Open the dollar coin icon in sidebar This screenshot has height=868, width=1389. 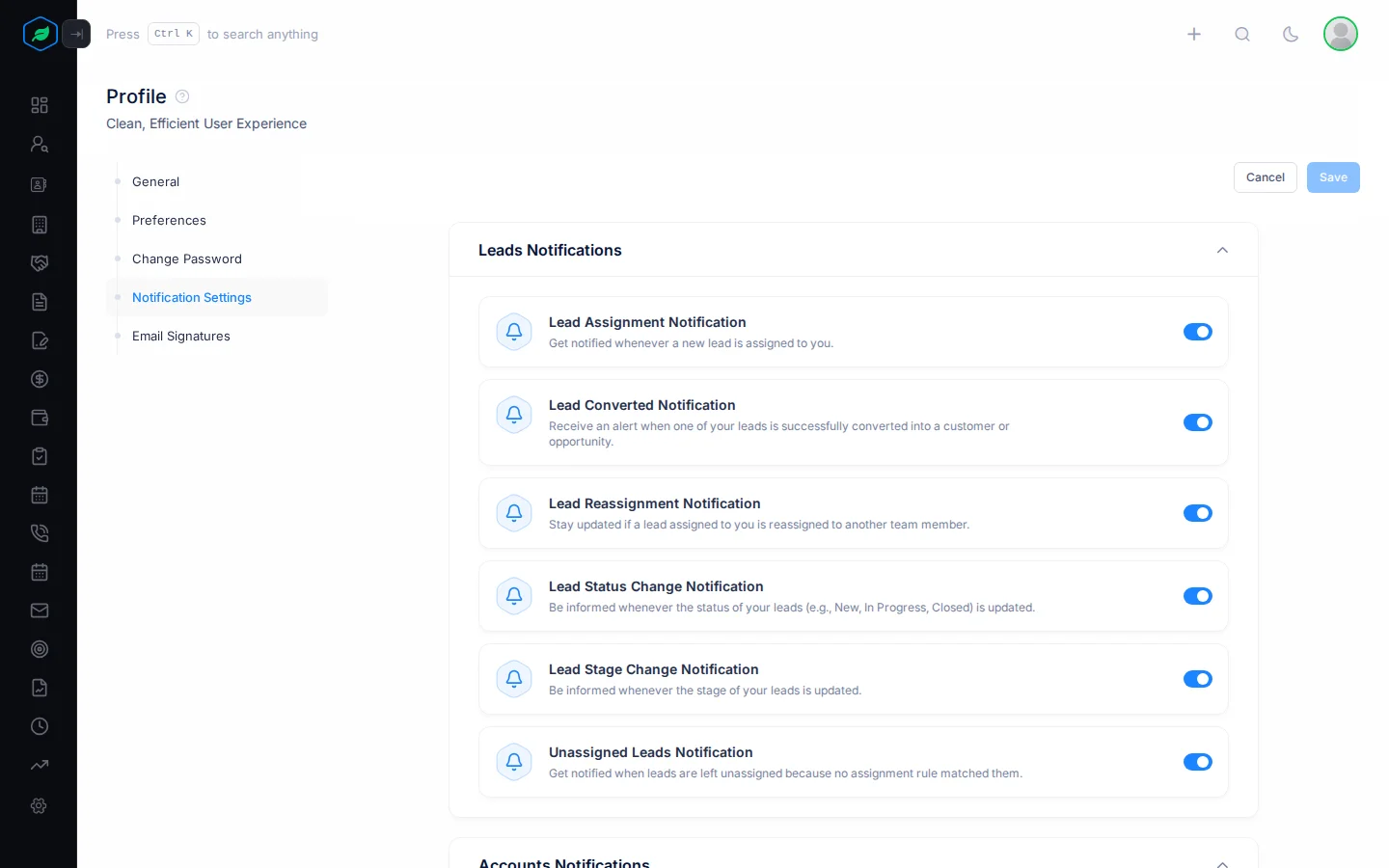40,379
